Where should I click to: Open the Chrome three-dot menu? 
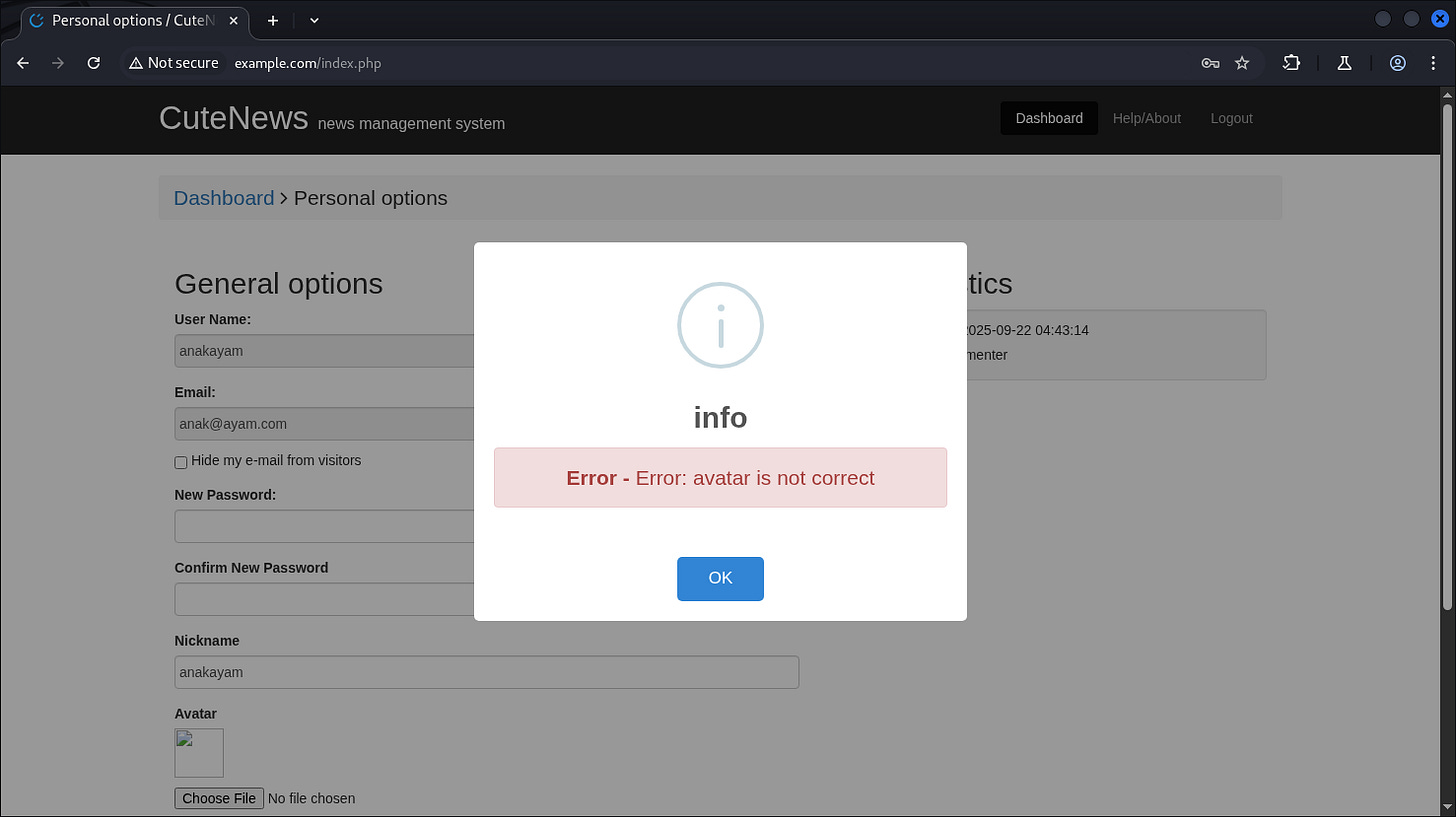tap(1433, 63)
